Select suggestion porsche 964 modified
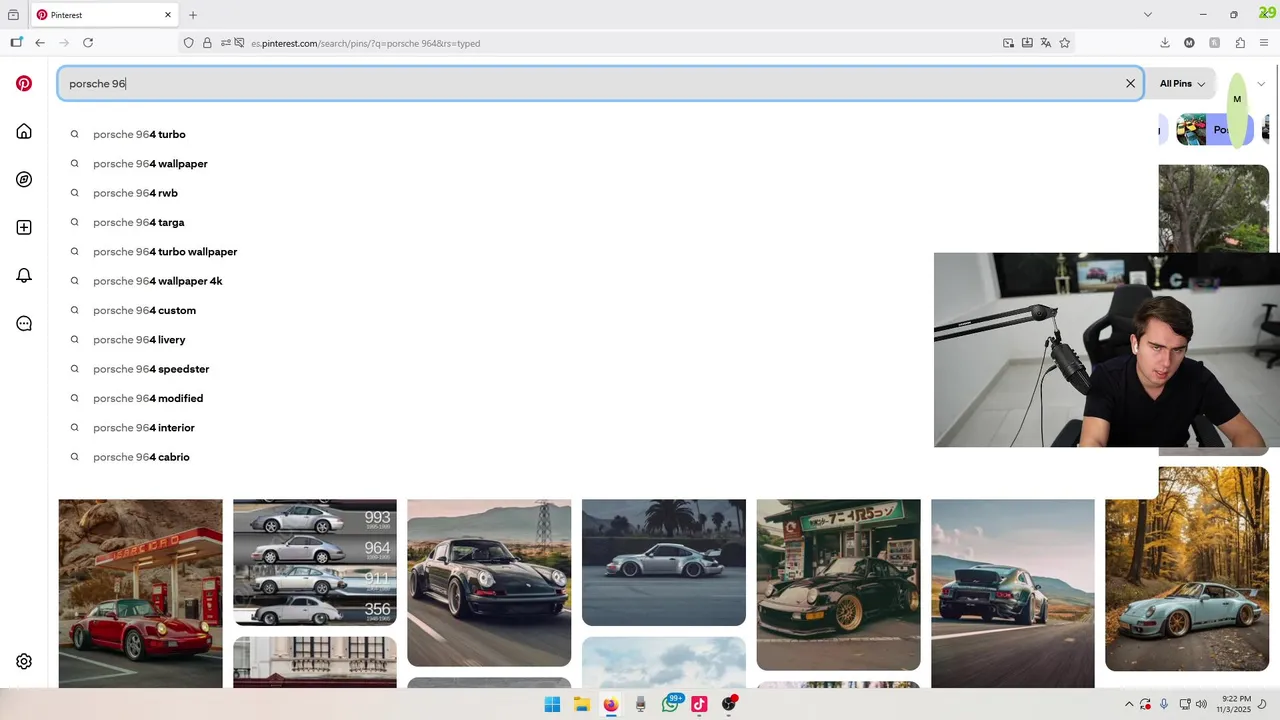This screenshot has width=1280, height=720. pos(148,398)
